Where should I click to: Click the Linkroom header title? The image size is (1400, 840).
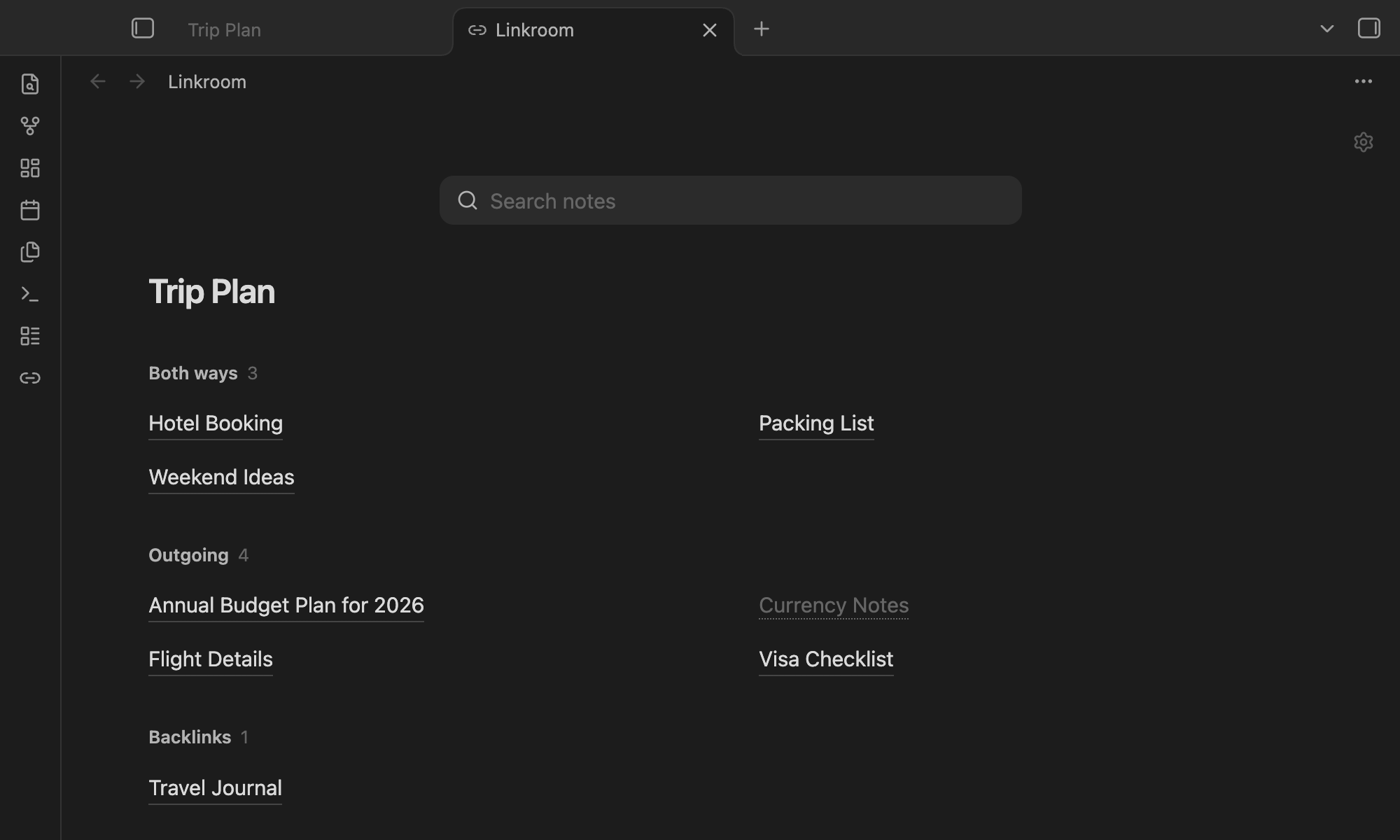pyautogui.click(x=207, y=82)
